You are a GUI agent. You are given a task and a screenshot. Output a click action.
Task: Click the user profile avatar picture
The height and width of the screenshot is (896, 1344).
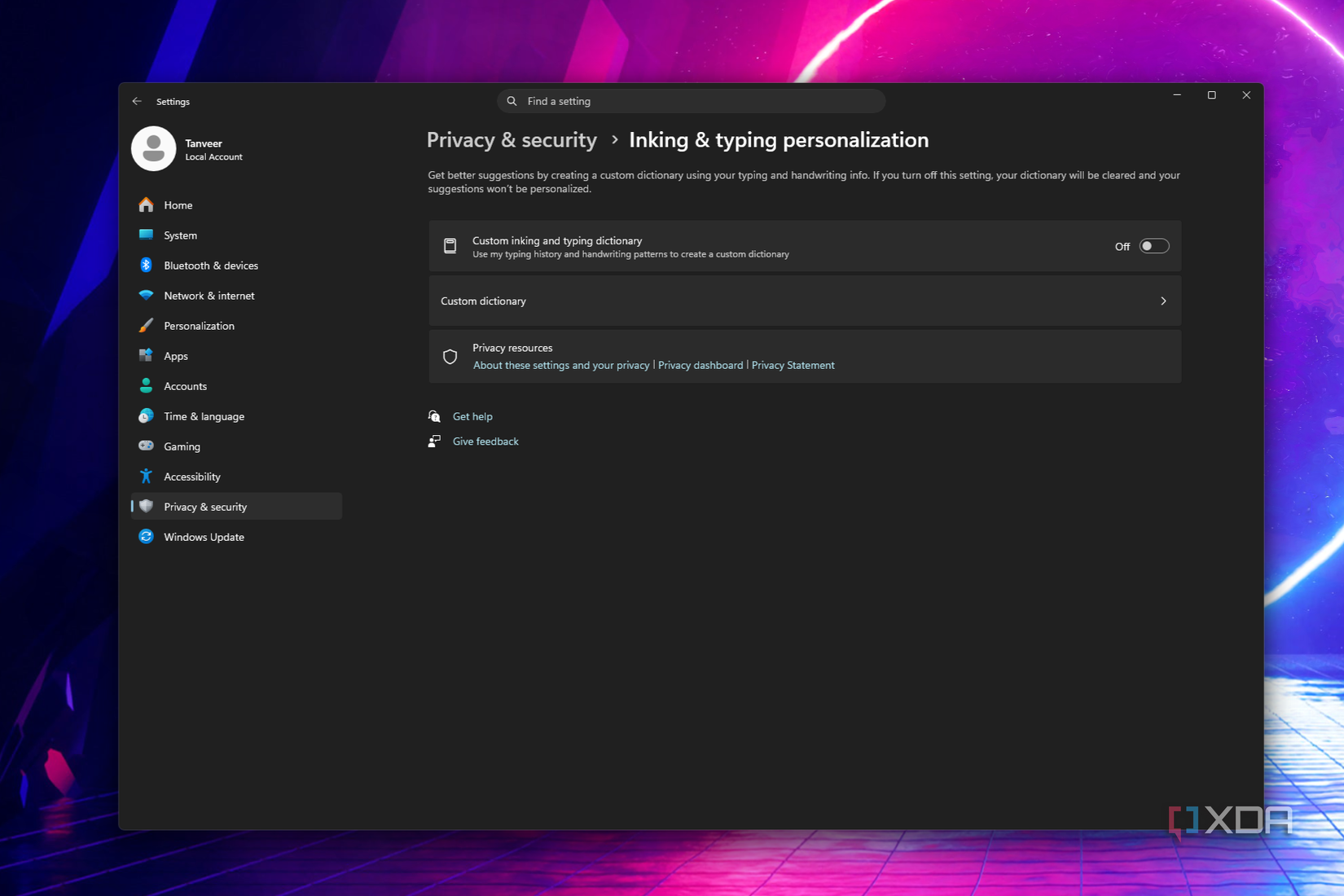(153, 148)
